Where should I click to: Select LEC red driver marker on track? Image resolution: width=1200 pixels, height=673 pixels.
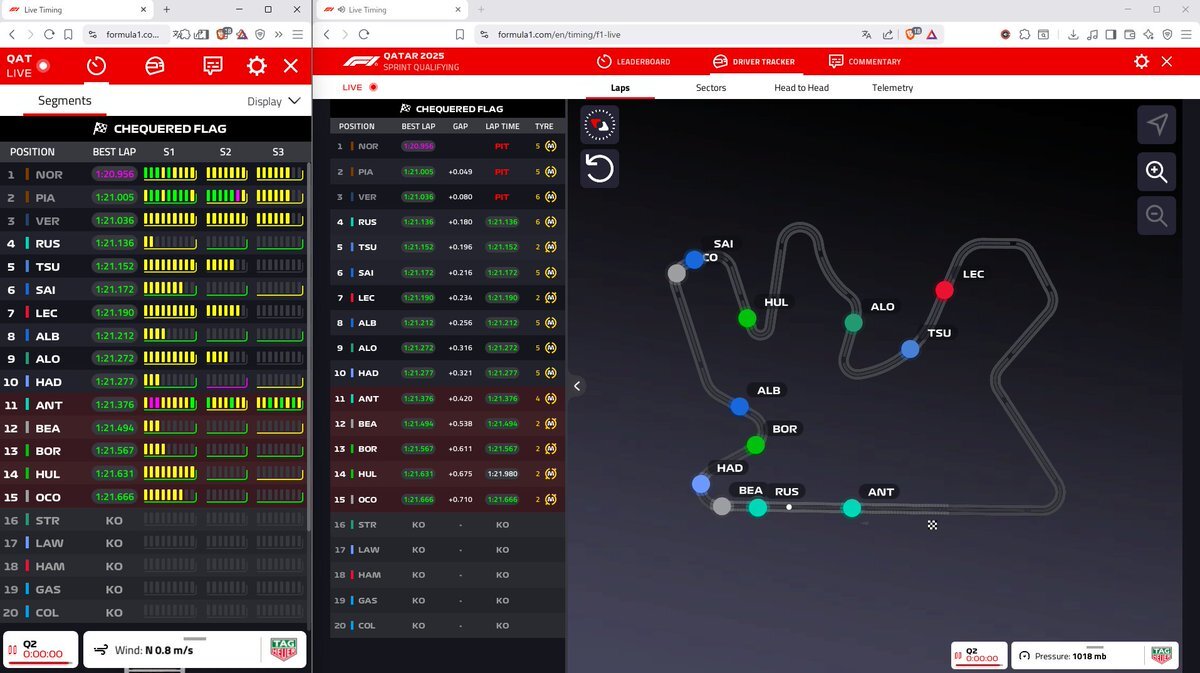[944, 290]
